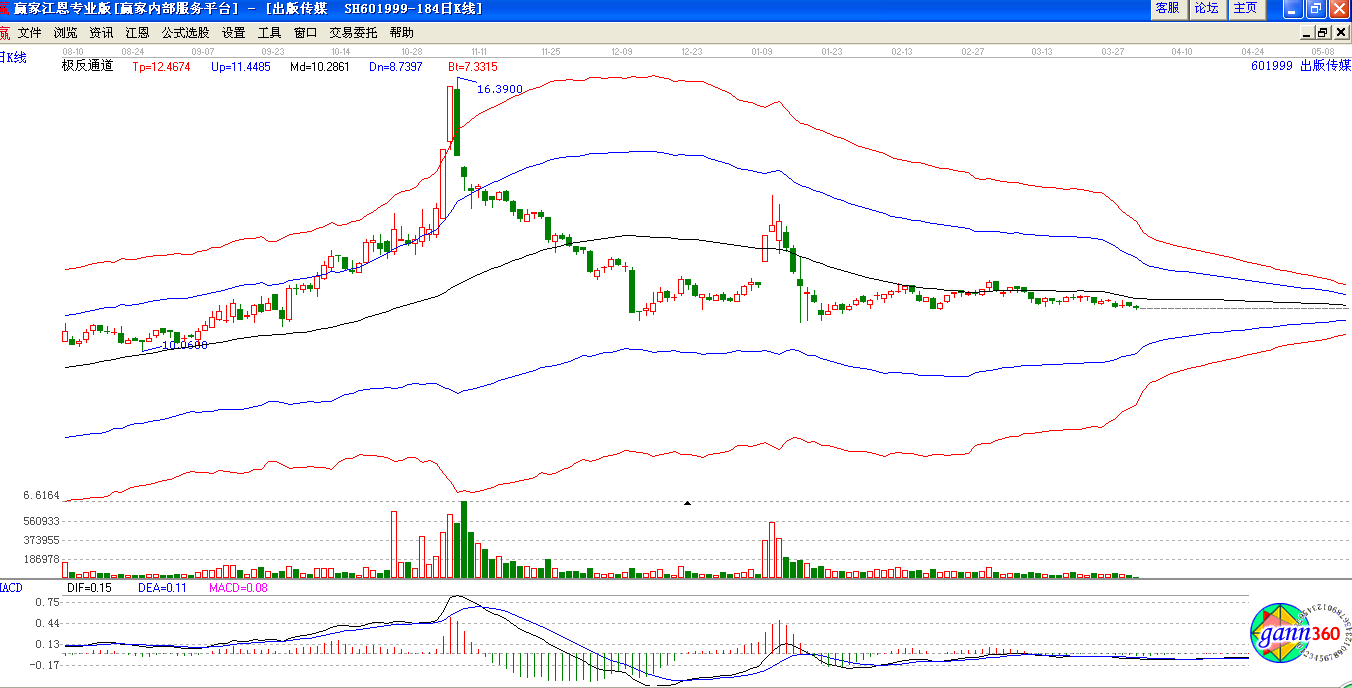Viewport: 1352px width, 688px height.
Task: Click the 10.0600 low price label
Action: (x=185, y=345)
